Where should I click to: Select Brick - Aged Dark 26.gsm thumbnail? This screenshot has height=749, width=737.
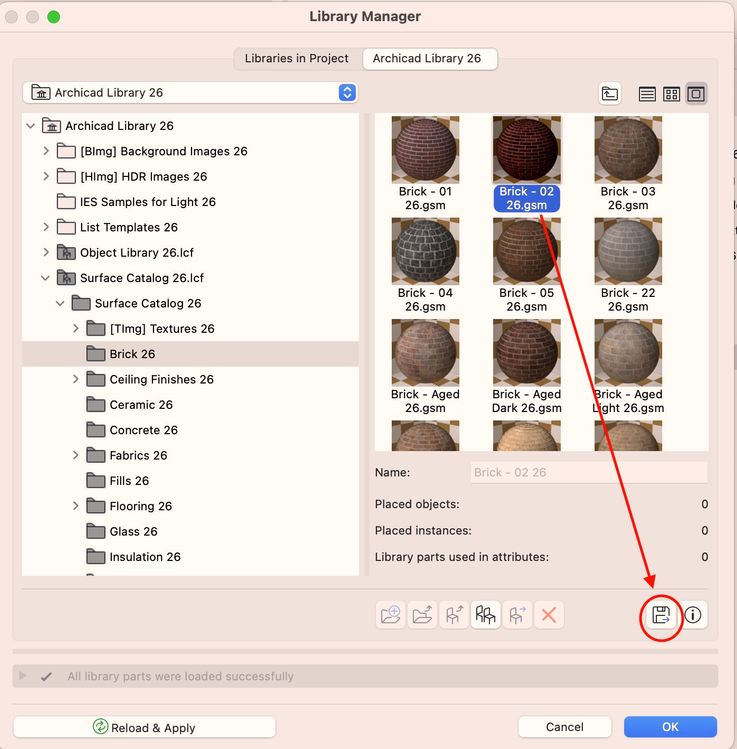click(x=526, y=353)
